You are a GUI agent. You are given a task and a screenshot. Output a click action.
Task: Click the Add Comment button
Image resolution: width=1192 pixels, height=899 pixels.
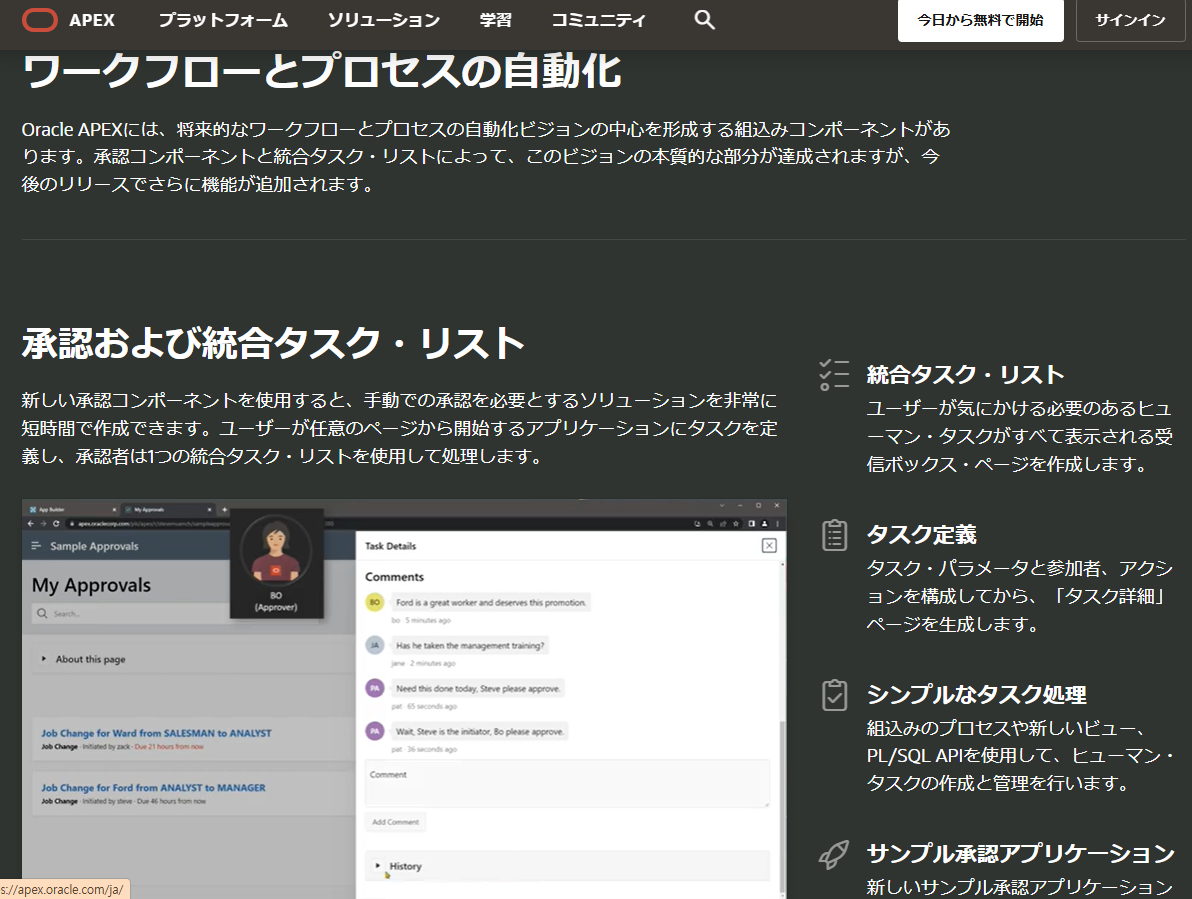(x=395, y=821)
